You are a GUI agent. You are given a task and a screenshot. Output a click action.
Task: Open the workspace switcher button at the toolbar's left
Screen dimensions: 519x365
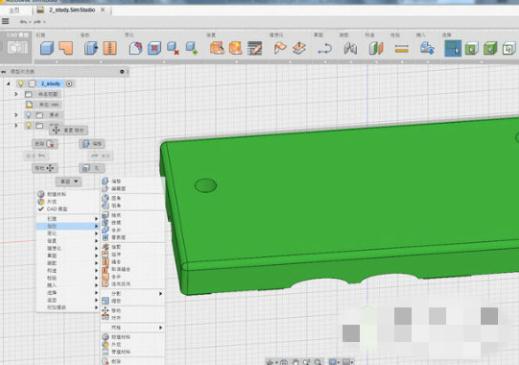coord(16,47)
